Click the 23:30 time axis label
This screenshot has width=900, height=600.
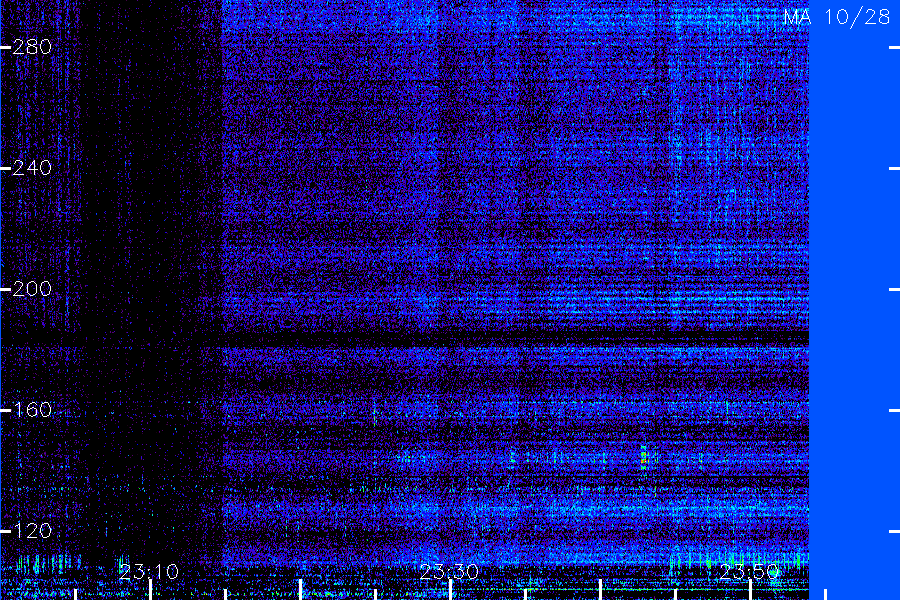pyautogui.click(x=449, y=572)
